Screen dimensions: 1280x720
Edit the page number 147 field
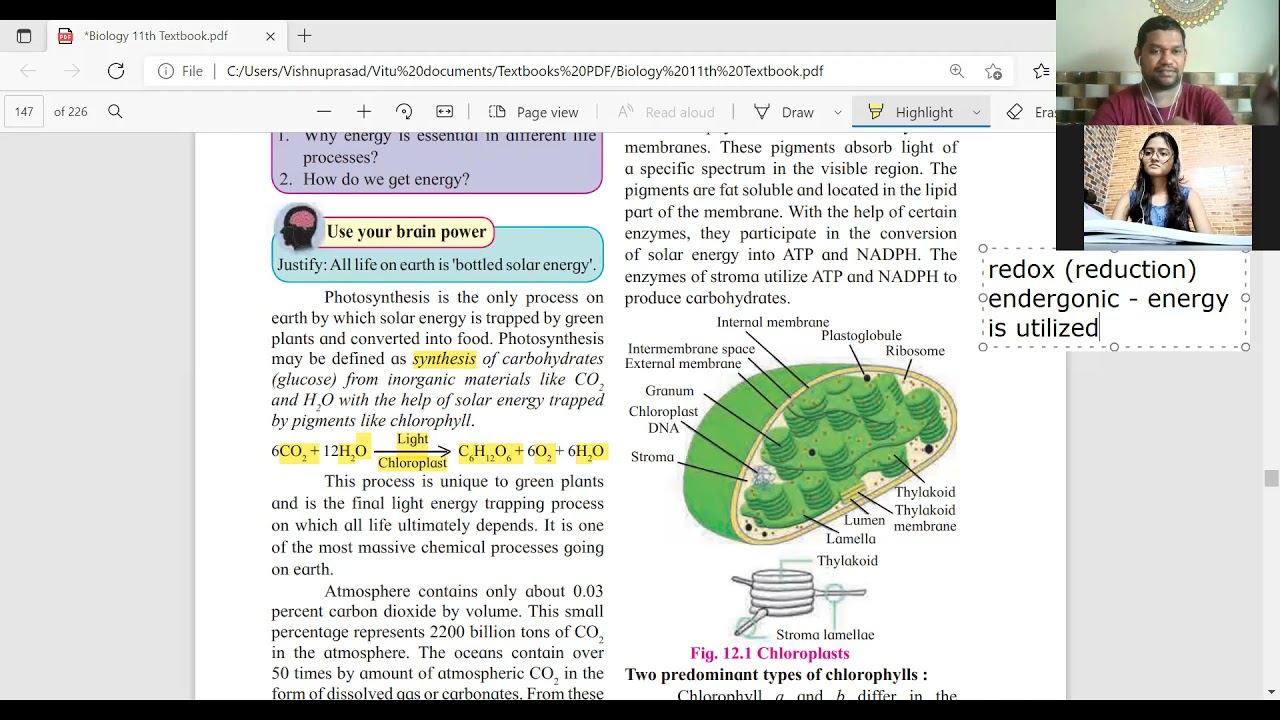pos(24,112)
